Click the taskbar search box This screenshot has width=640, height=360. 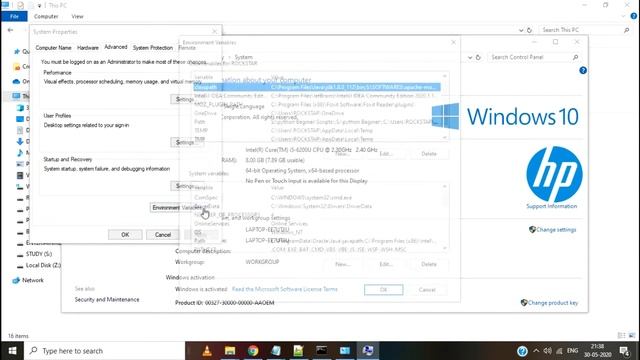point(104,351)
